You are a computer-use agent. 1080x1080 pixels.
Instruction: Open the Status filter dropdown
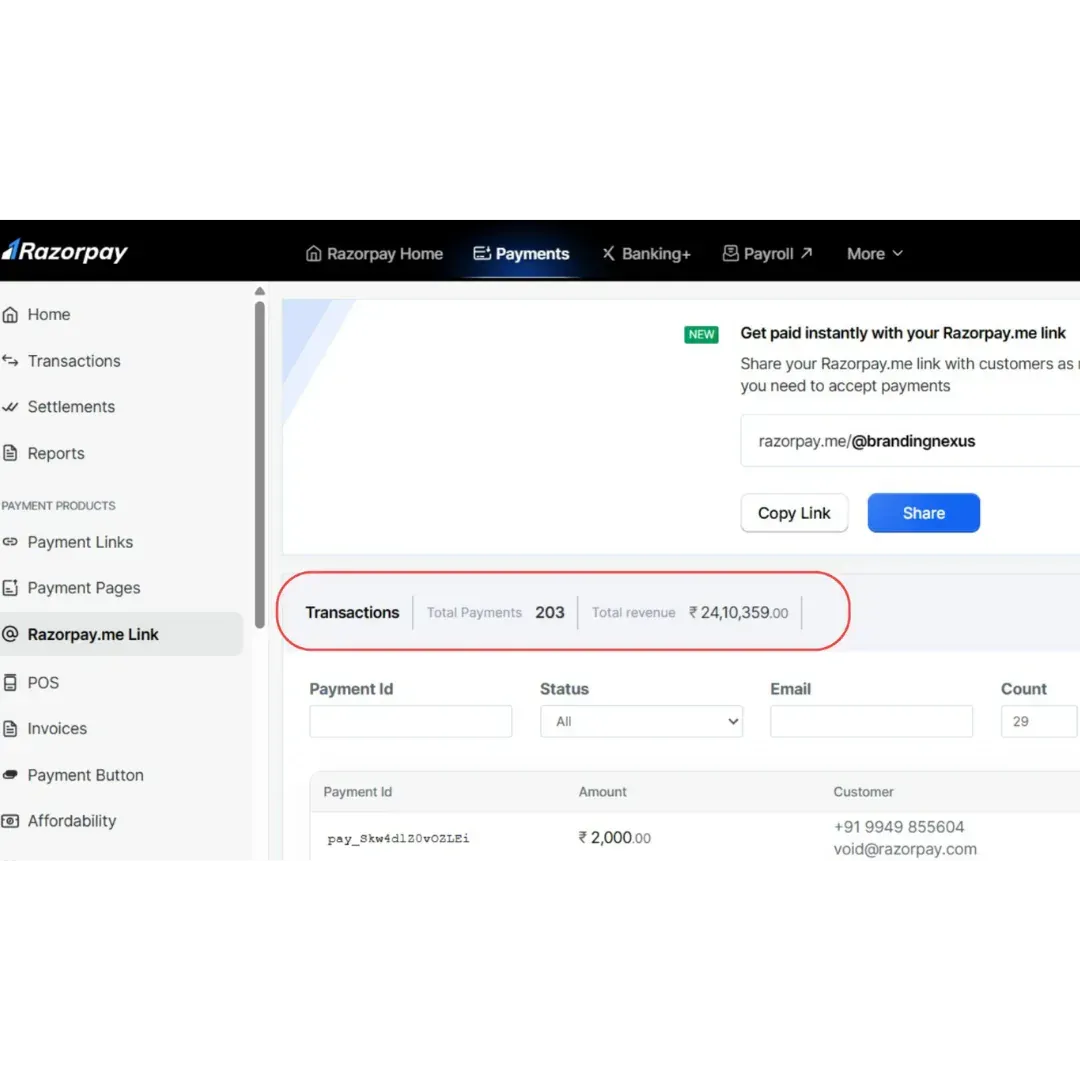click(x=641, y=721)
